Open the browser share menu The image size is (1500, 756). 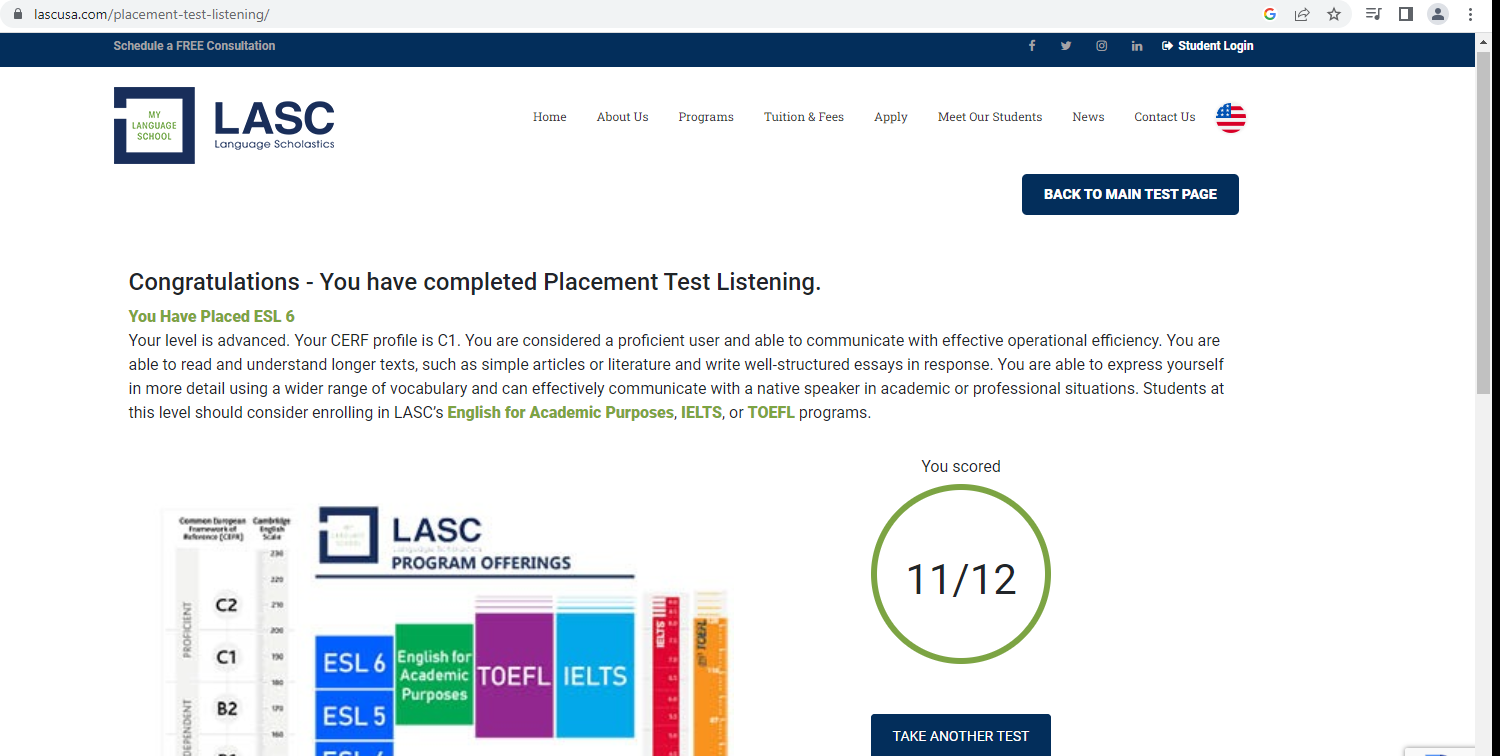[1302, 14]
